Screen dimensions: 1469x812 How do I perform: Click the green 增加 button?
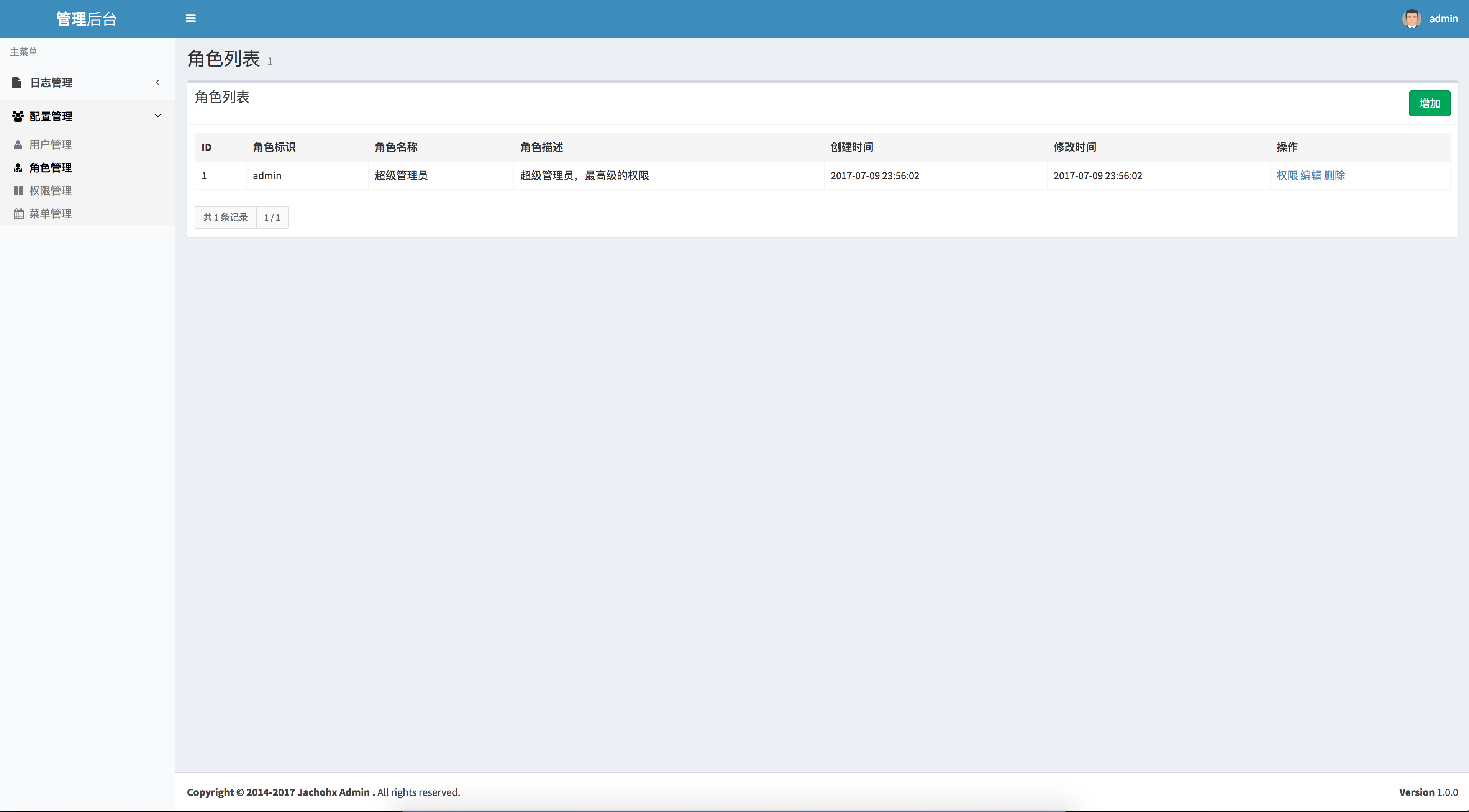pos(1429,103)
